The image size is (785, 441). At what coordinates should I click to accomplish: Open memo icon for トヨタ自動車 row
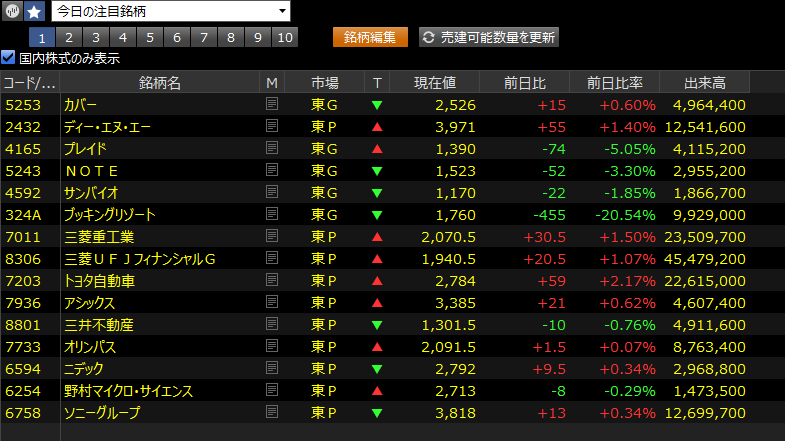tap(272, 280)
